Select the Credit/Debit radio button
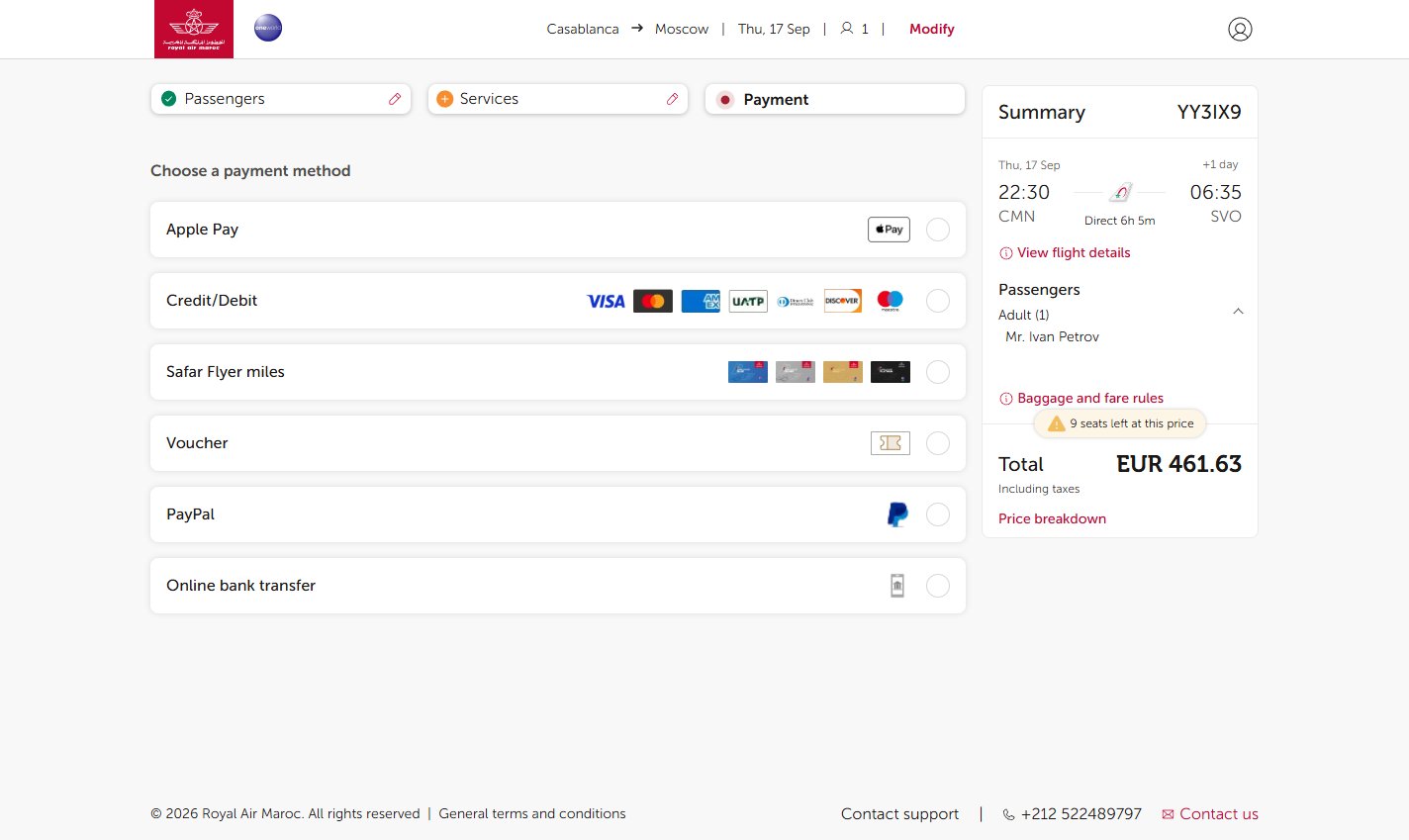 pos(938,301)
